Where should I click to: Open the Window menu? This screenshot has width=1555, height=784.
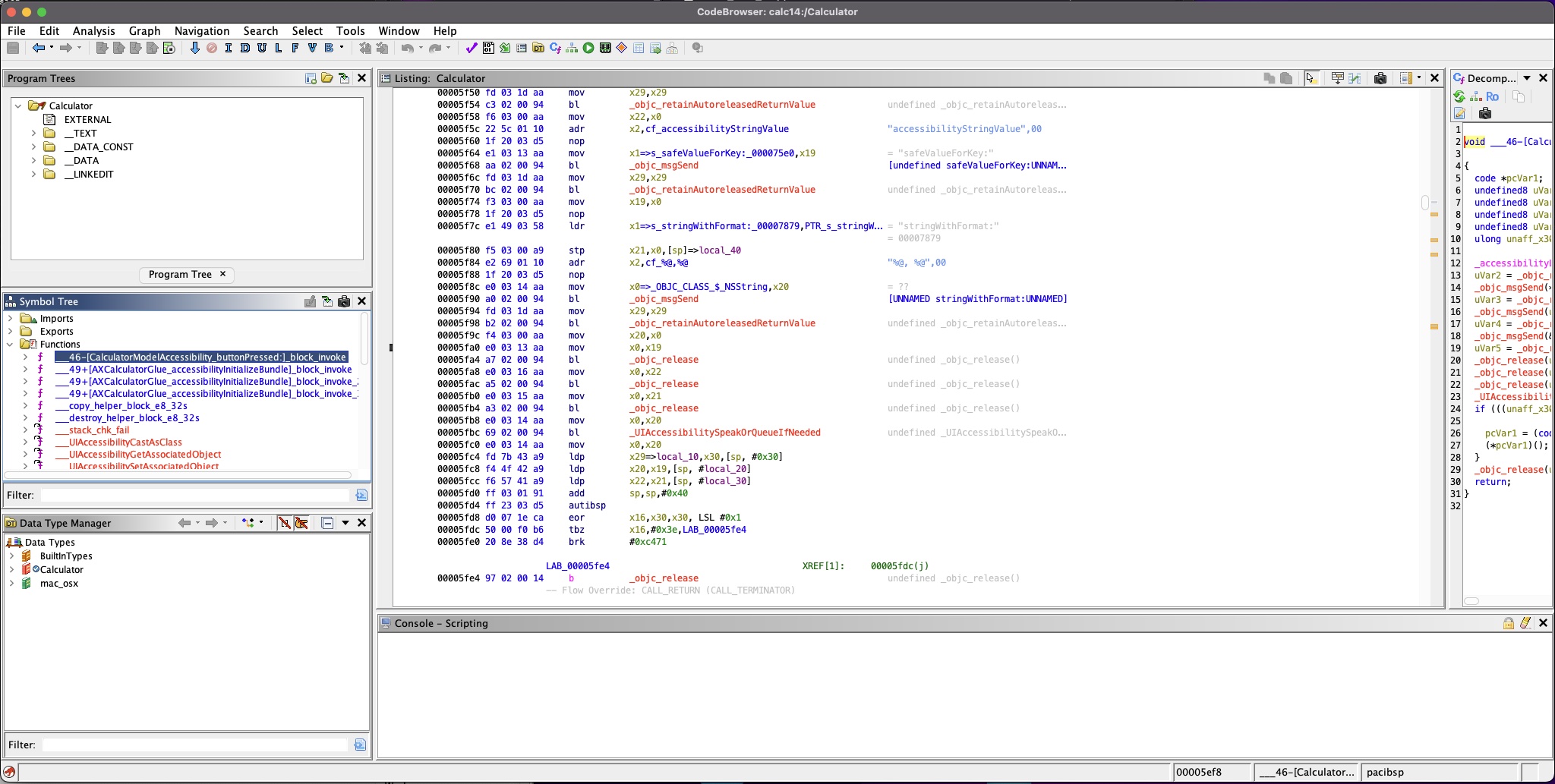point(399,31)
